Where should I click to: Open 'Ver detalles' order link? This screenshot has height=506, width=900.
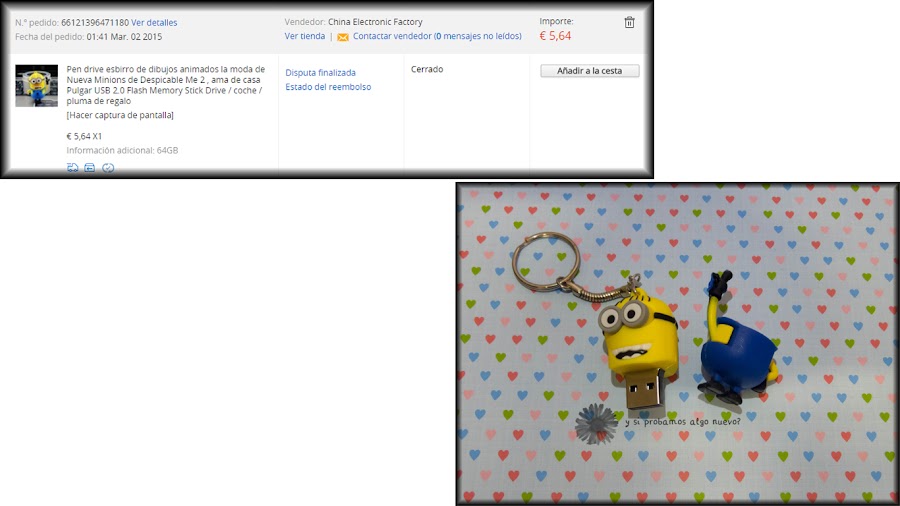(154, 22)
